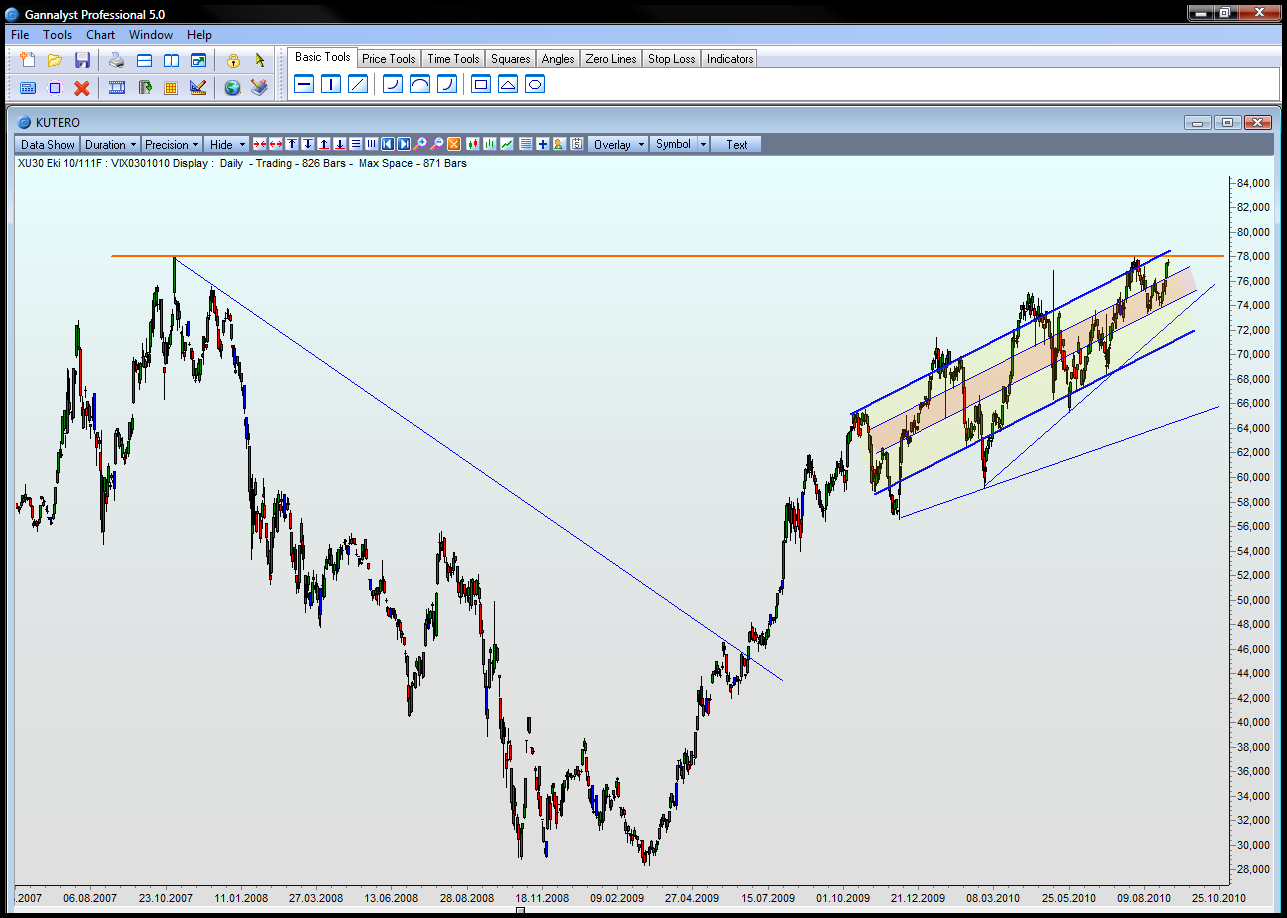Expand the Duration dropdown
Screen dimensions: 1287x918
pos(110,144)
